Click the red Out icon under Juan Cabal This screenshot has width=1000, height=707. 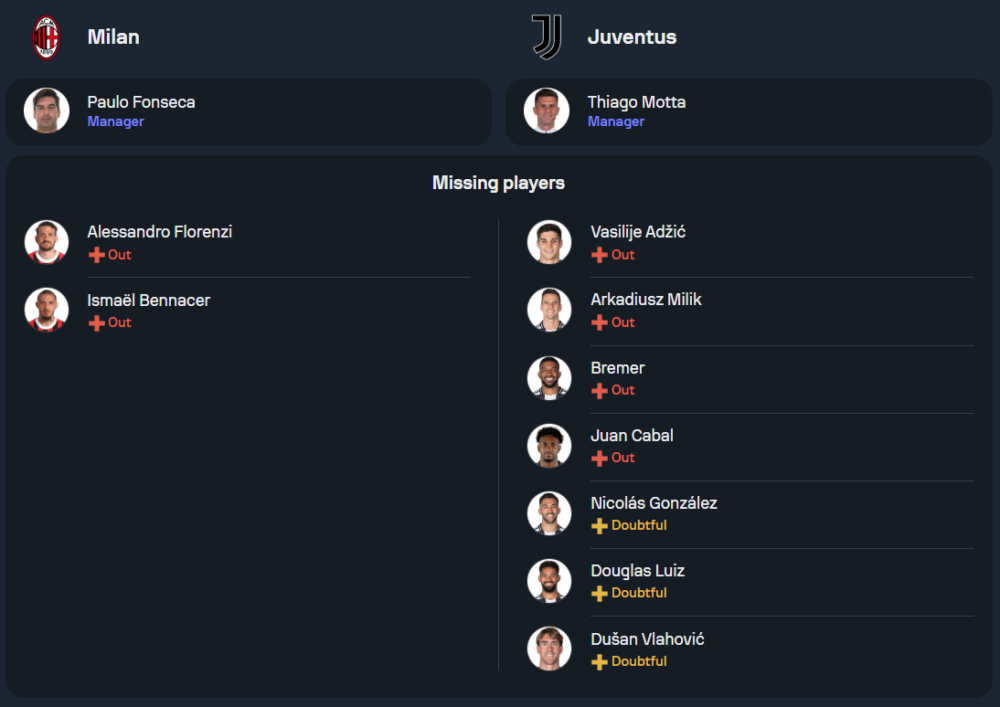click(599, 458)
